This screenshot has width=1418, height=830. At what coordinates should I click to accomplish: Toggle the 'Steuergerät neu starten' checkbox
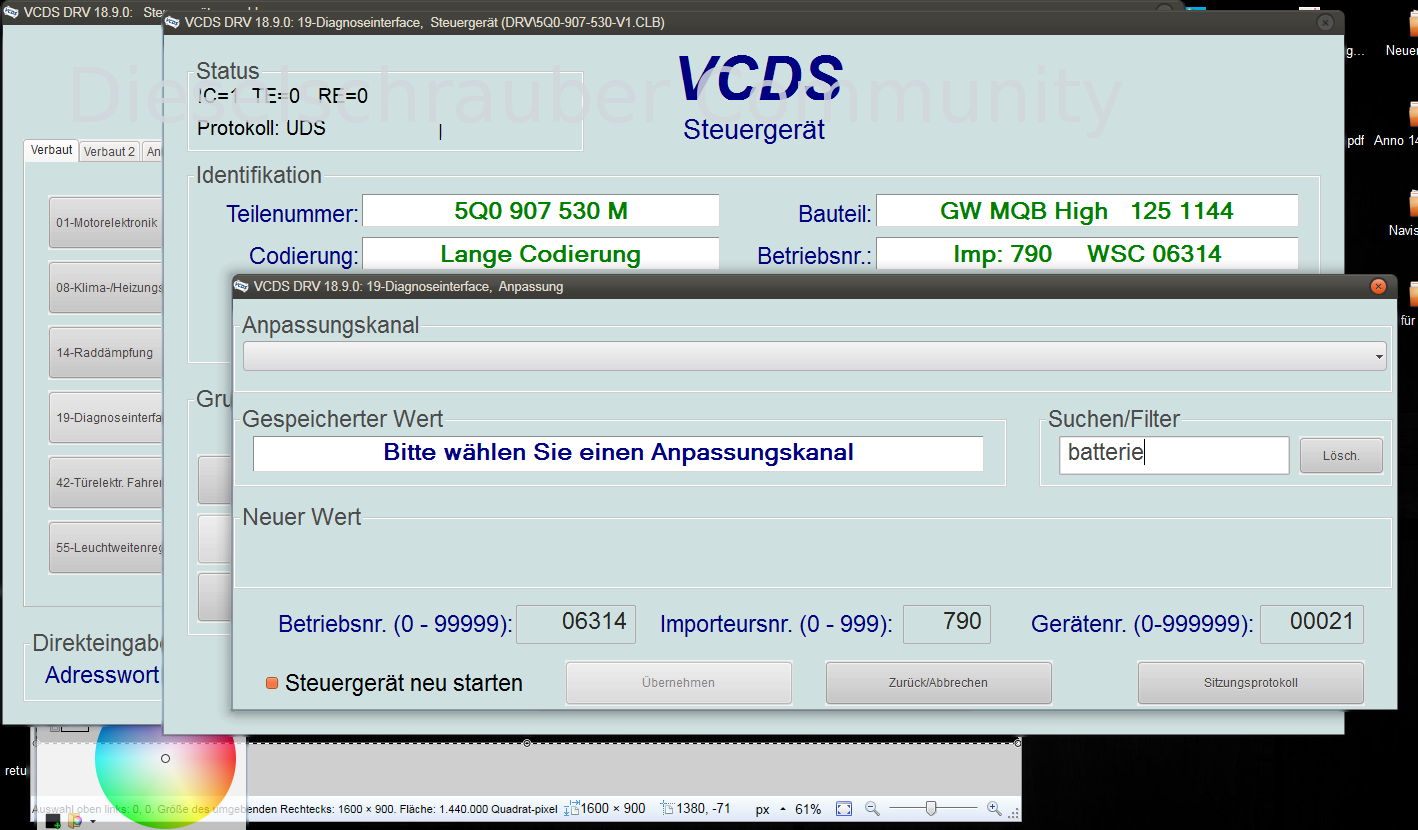click(271, 684)
